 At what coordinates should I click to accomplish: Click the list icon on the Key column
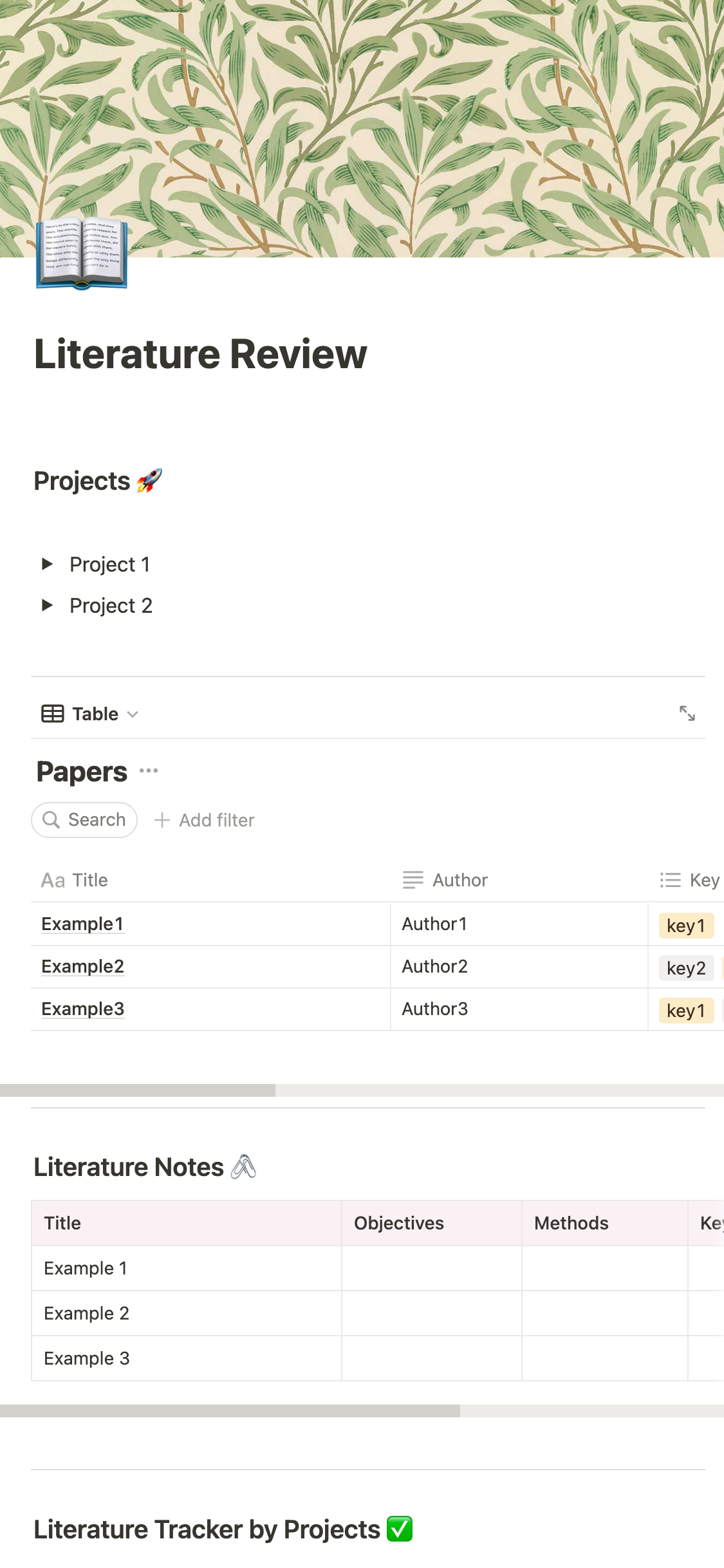[669, 880]
